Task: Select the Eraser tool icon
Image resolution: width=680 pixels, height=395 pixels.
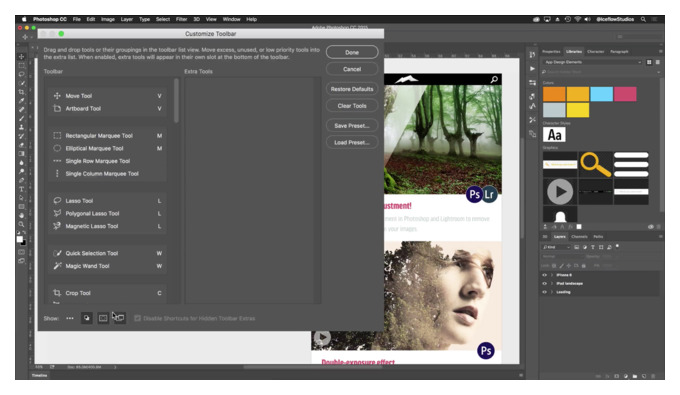Action: (21, 145)
